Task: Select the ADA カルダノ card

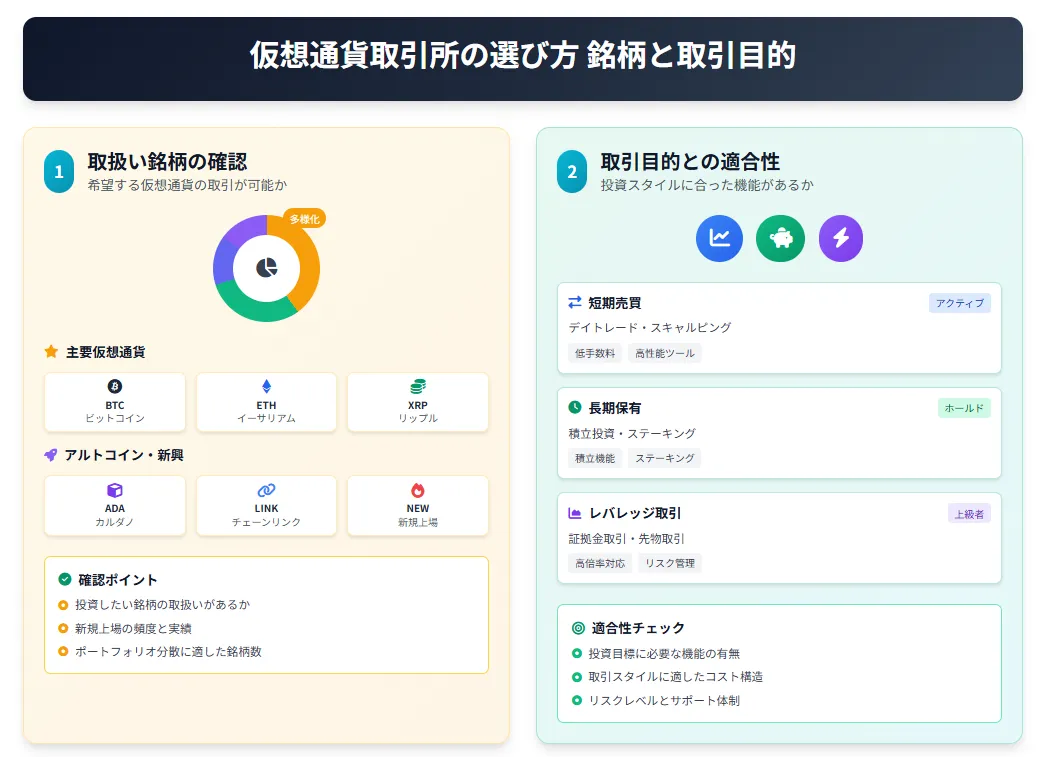Action: [115, 506]
